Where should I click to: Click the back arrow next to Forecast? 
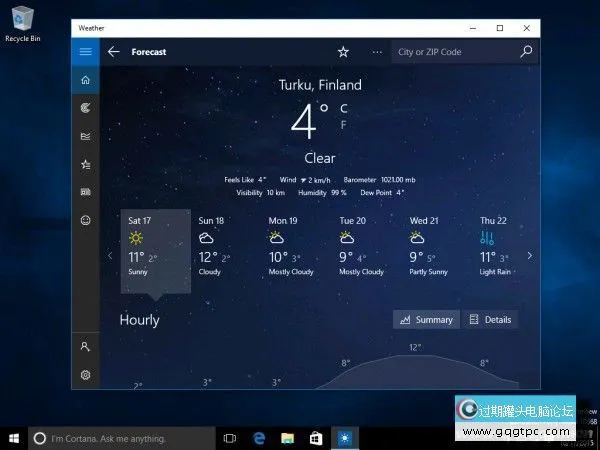click(x=113, y=52)
